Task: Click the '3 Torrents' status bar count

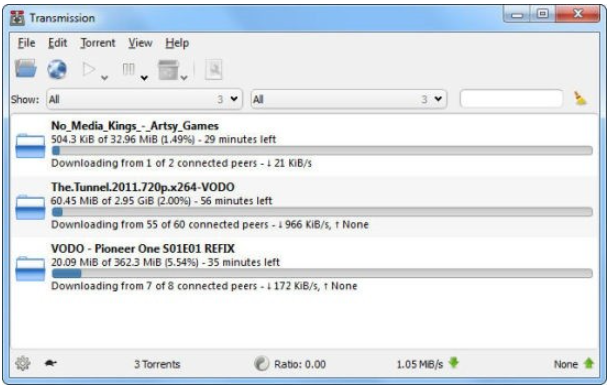Action: click(157, 364)
